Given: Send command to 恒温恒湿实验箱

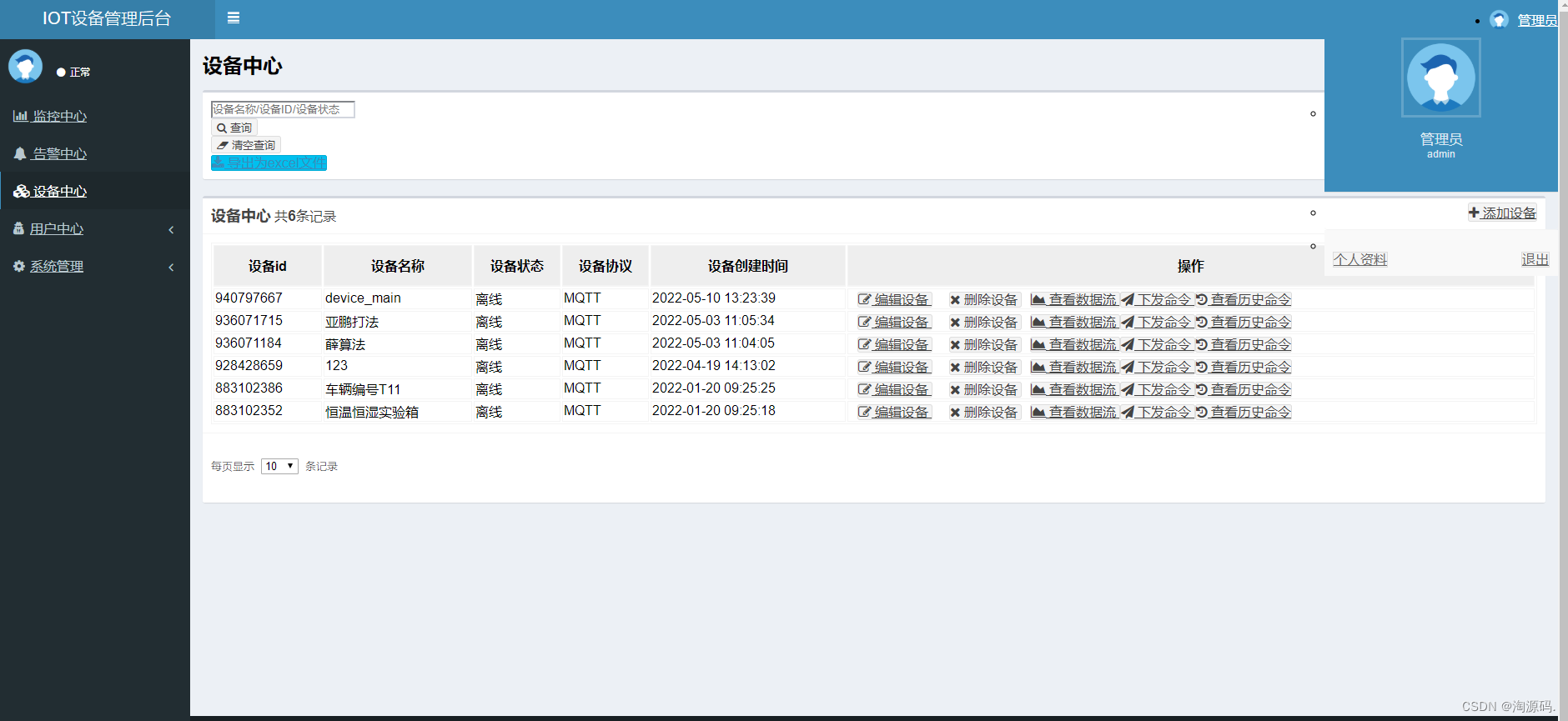Looking at the screenshot, I should [x=1157, y=412].
